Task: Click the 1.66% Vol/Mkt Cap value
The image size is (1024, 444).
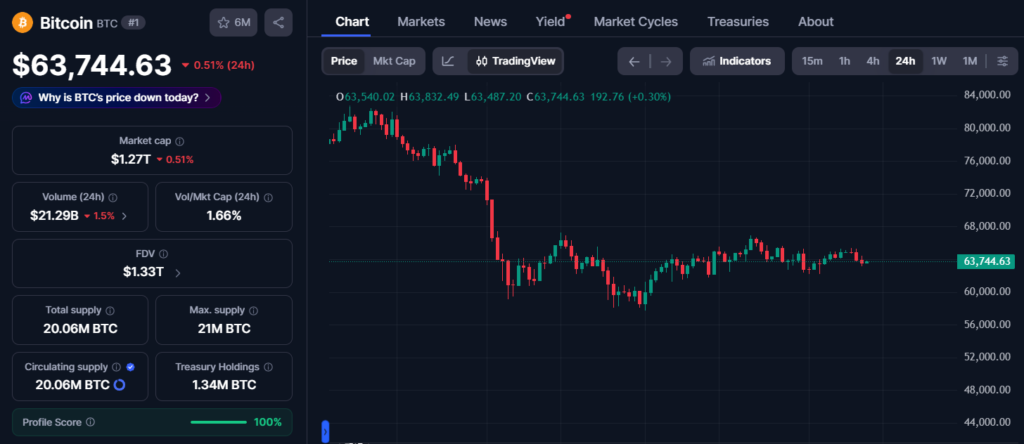Action: click(x=224, y=215)
